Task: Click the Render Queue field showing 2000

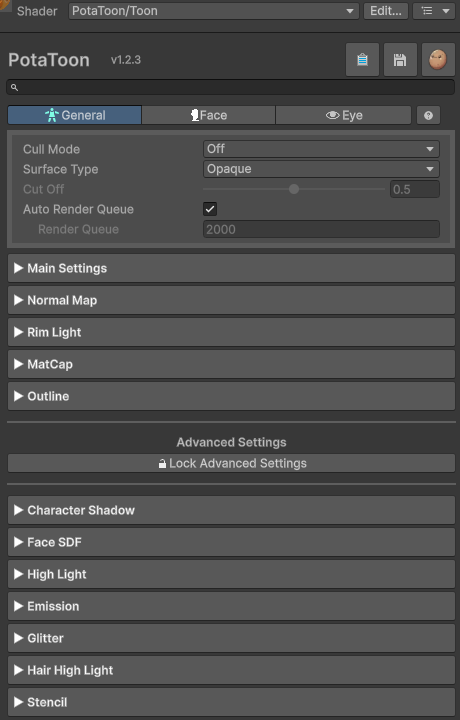Action: (321, 229)
